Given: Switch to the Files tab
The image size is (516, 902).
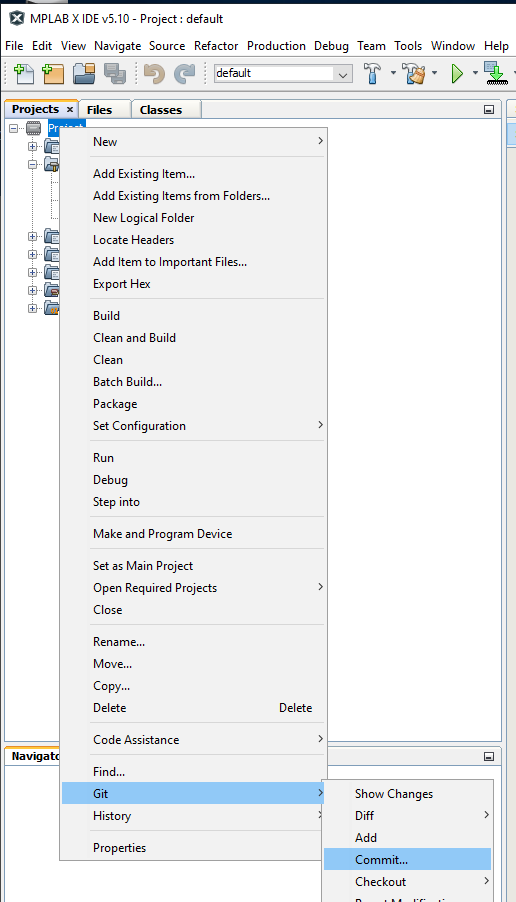Looking at the screenshot, I should pos(100,110).
